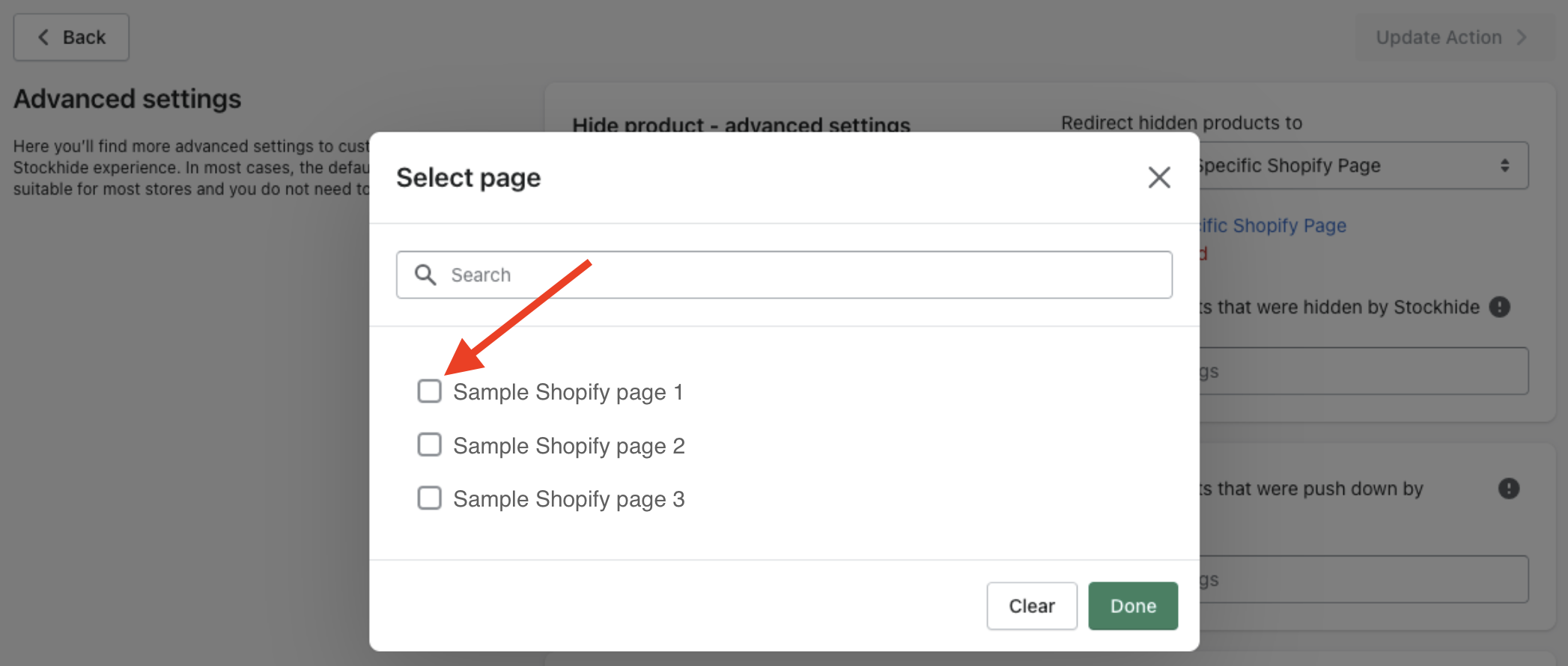Click the Update Action chevron arrow

[1522, 37]
